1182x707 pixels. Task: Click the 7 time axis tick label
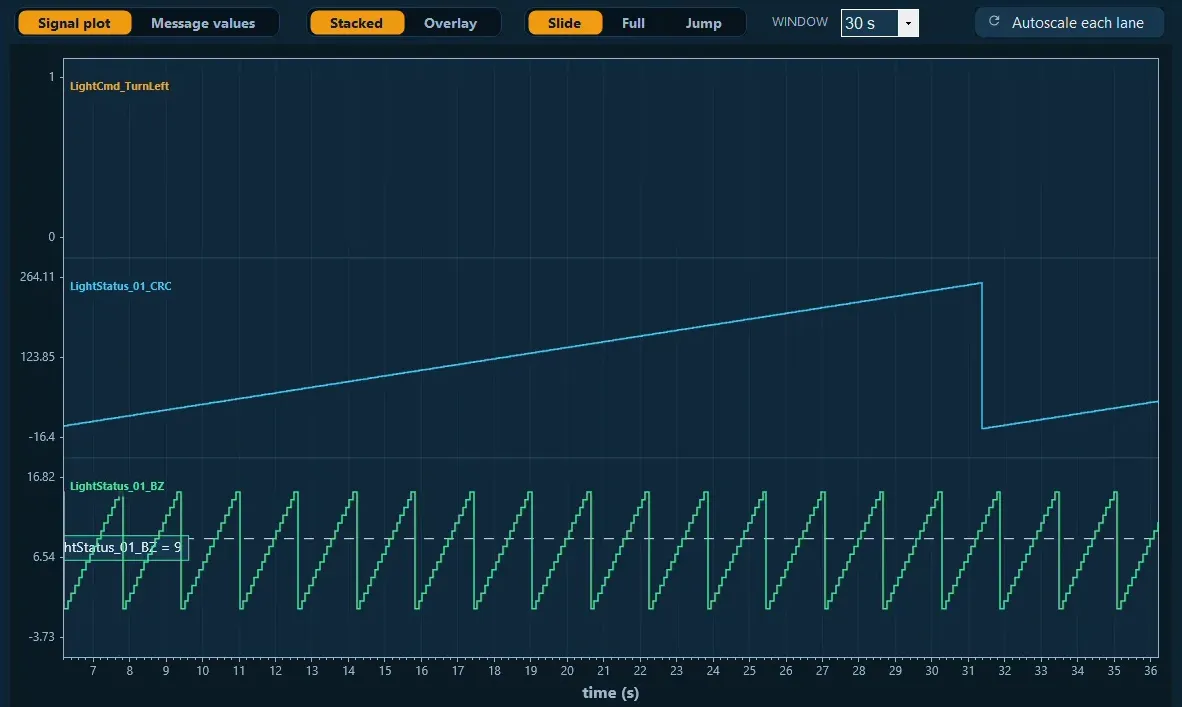coord(93,671)
